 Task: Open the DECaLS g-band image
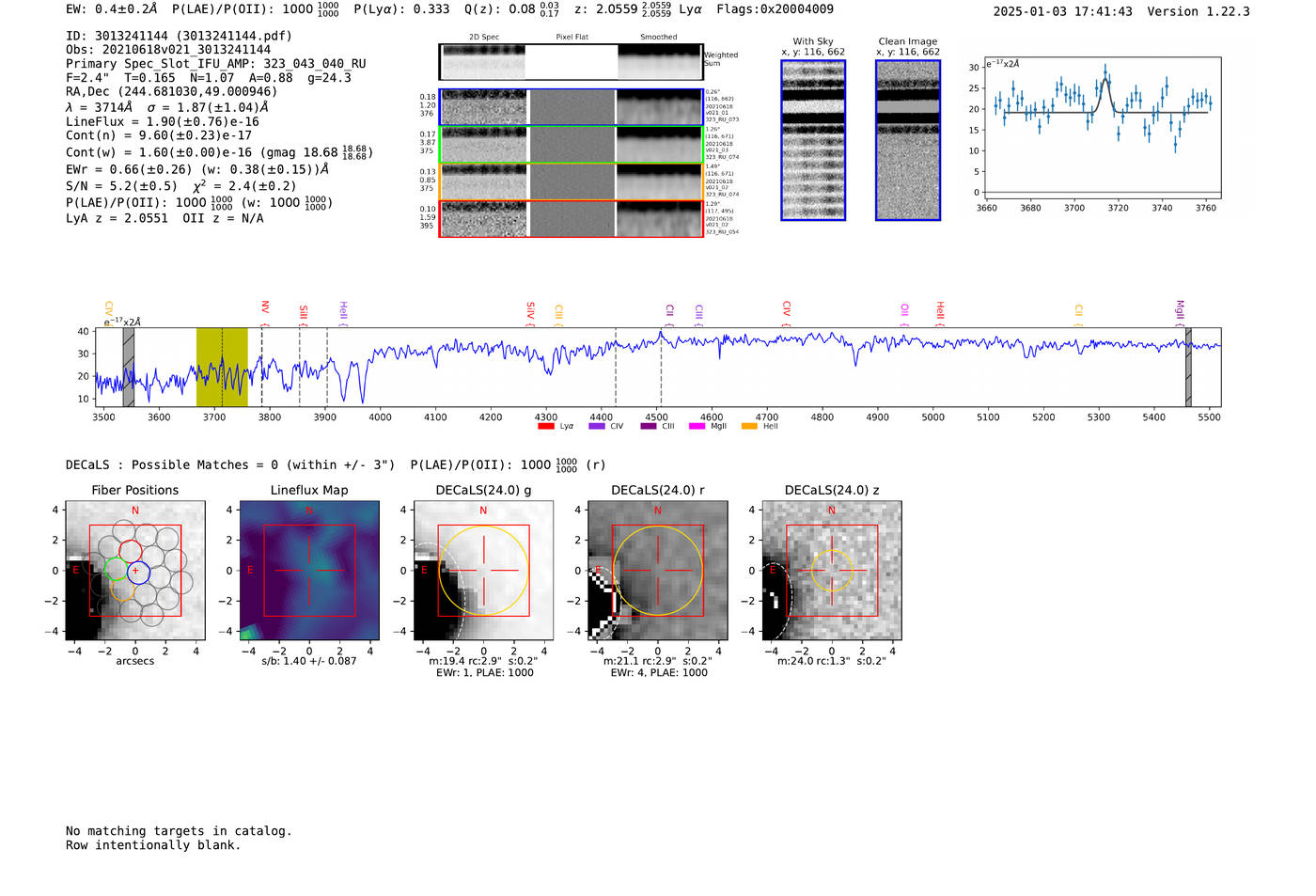(x=483, y=571)
